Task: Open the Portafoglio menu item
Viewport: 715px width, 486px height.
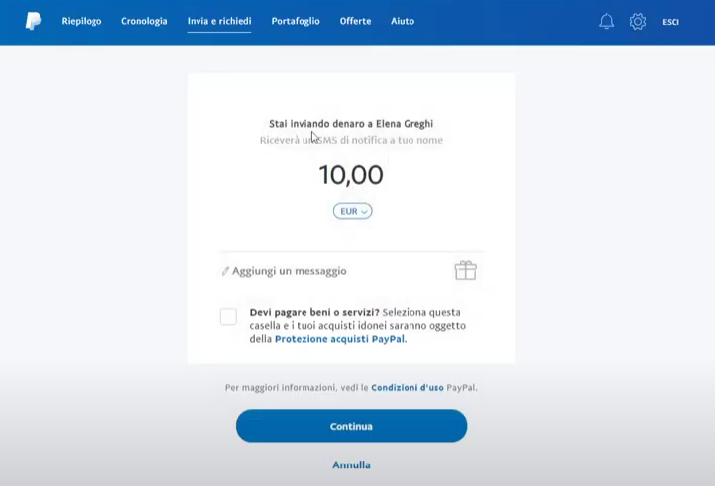Action: coord(295,21)
